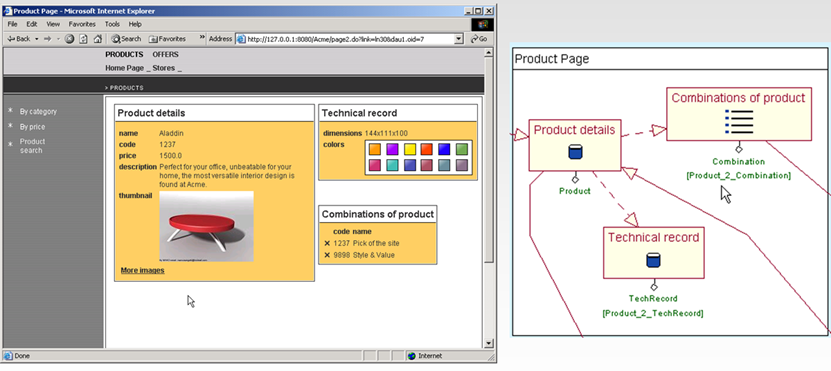Screen dimensions: 831x371
Task: Pick the slate blue-gray color swatch
Action: tap(444, 165)
